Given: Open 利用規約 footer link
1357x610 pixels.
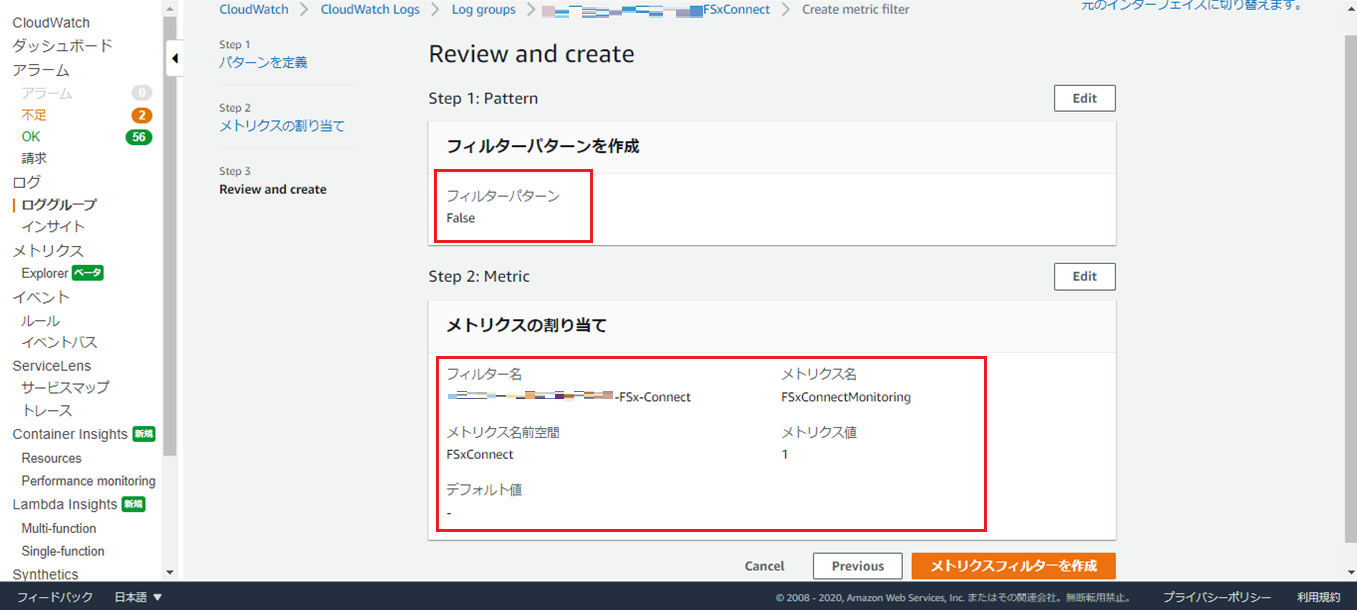Looking at the screenshot, I should [1319, 597].
